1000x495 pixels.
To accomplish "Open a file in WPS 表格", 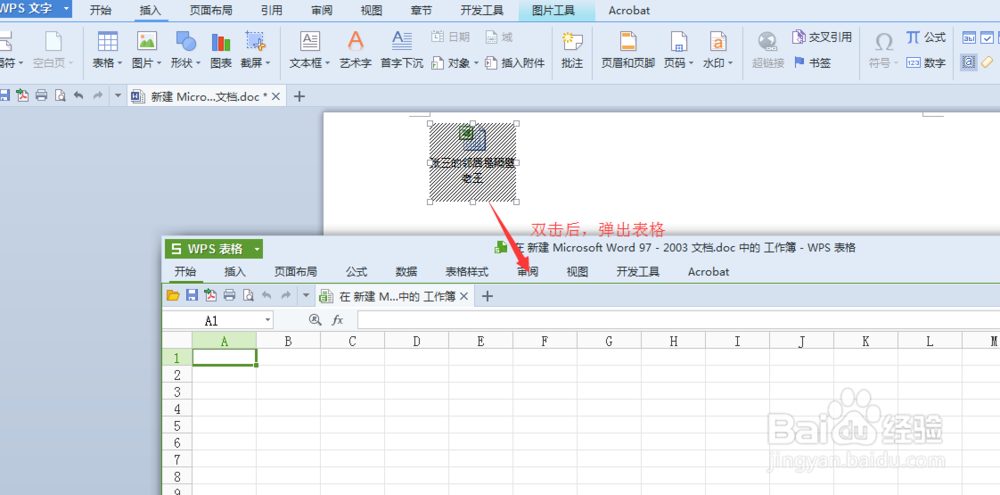I will coord(173,295).
